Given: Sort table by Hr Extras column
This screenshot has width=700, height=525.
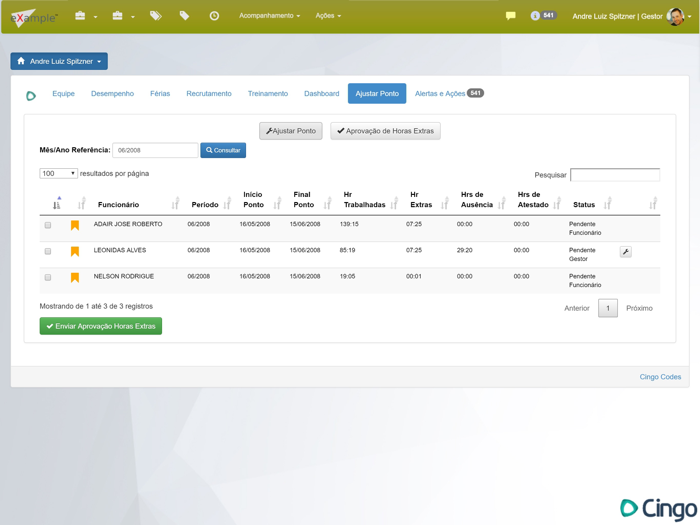Looking at the screenshot, I should pyautogui.click(x=445, y=203).
